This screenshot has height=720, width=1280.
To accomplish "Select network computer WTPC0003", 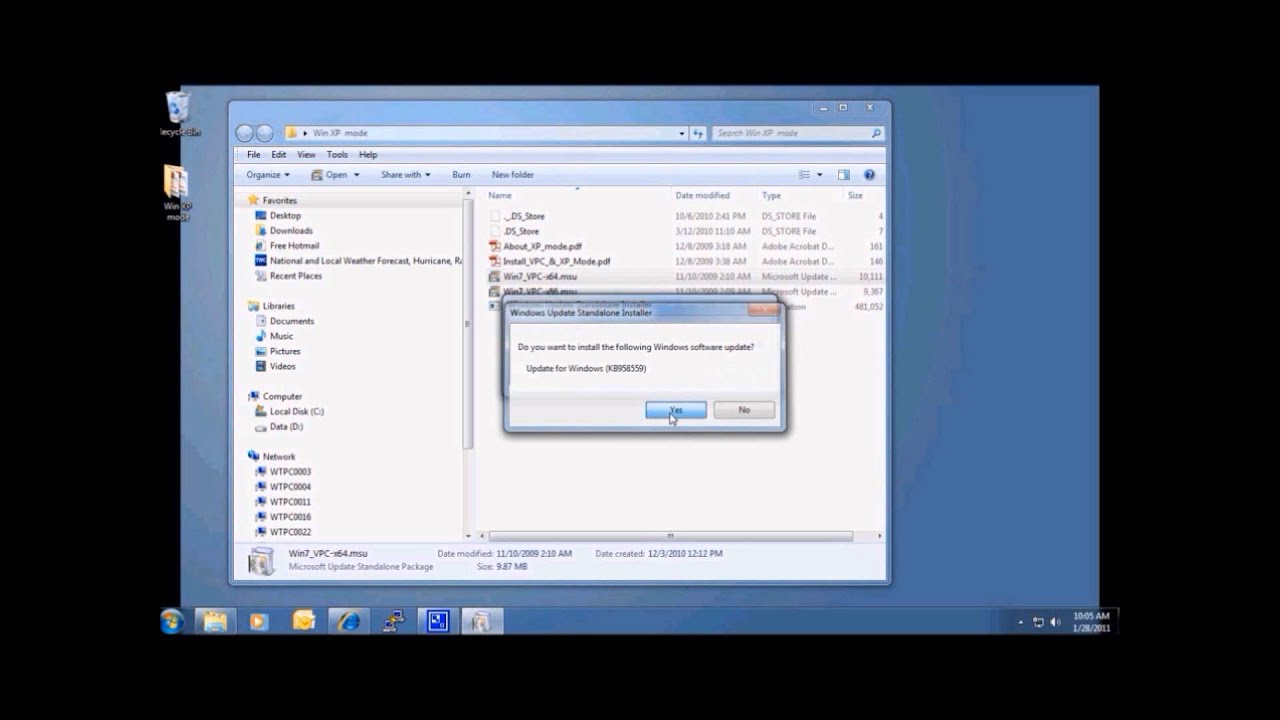I will 290,471.
